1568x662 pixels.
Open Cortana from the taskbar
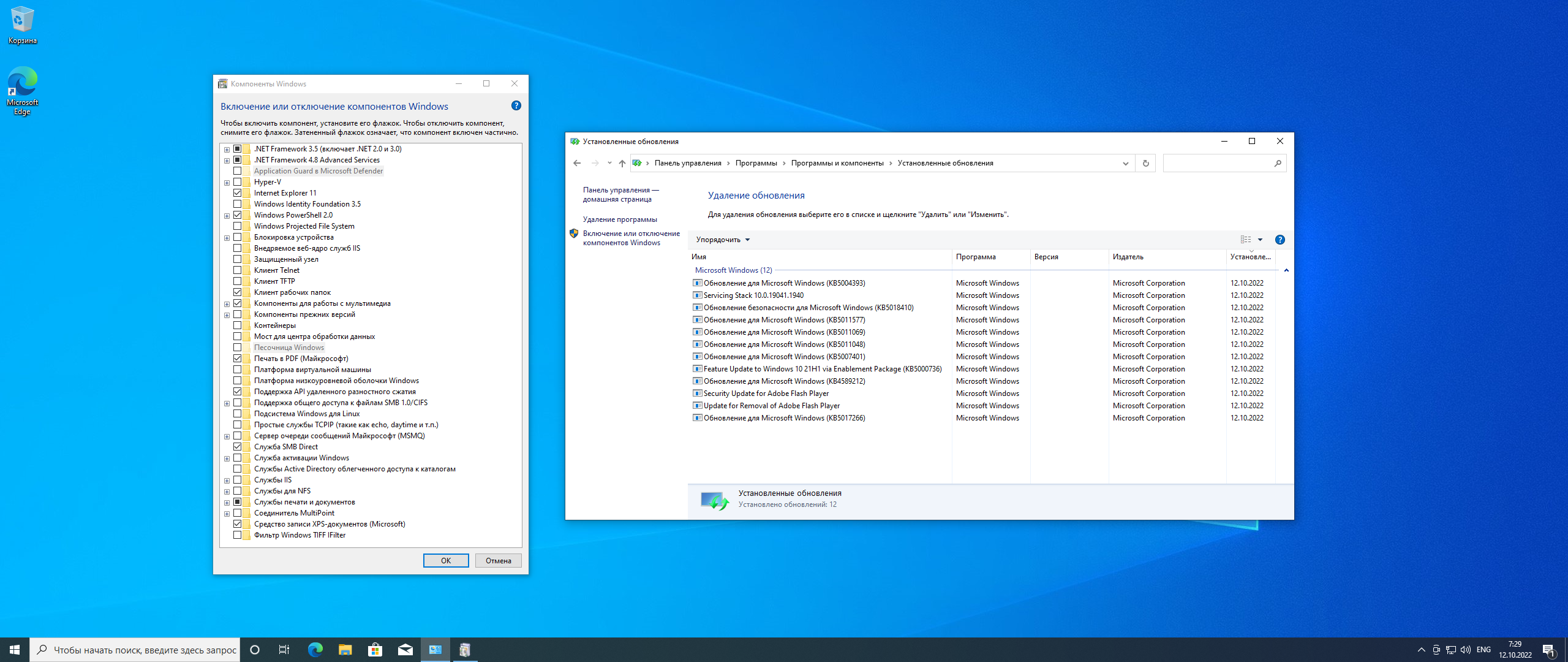[255, 650]
